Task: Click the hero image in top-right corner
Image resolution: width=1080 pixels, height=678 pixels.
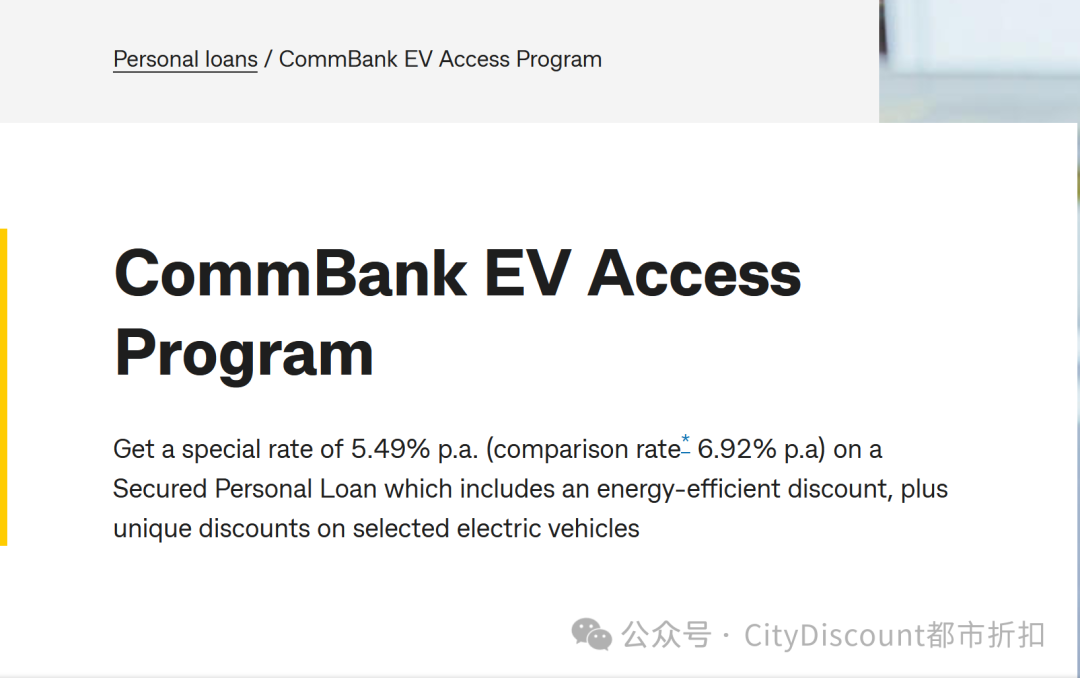Action: pyautogui.click(x=978, y=60)
